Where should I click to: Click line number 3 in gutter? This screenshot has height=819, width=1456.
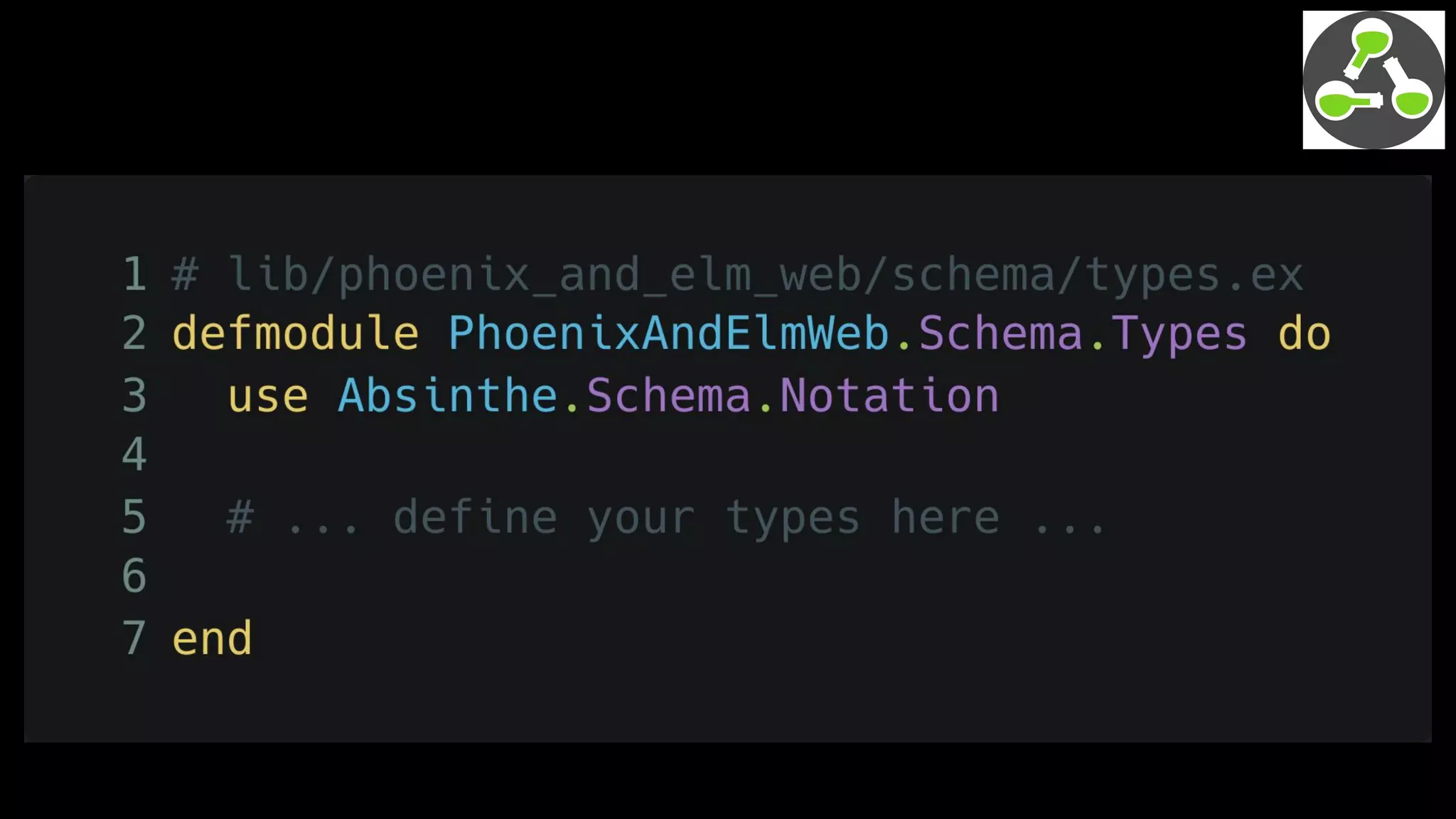[134, 395]
